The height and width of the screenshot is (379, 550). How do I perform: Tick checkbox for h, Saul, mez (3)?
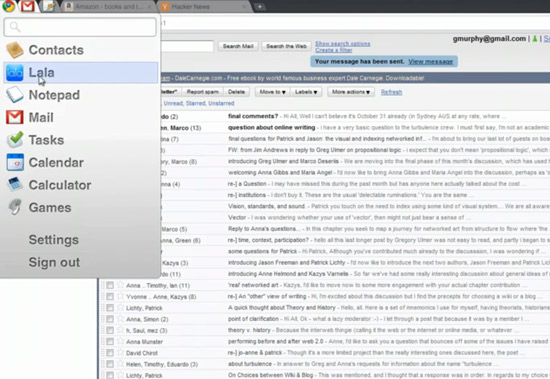(x=110, y=330)
